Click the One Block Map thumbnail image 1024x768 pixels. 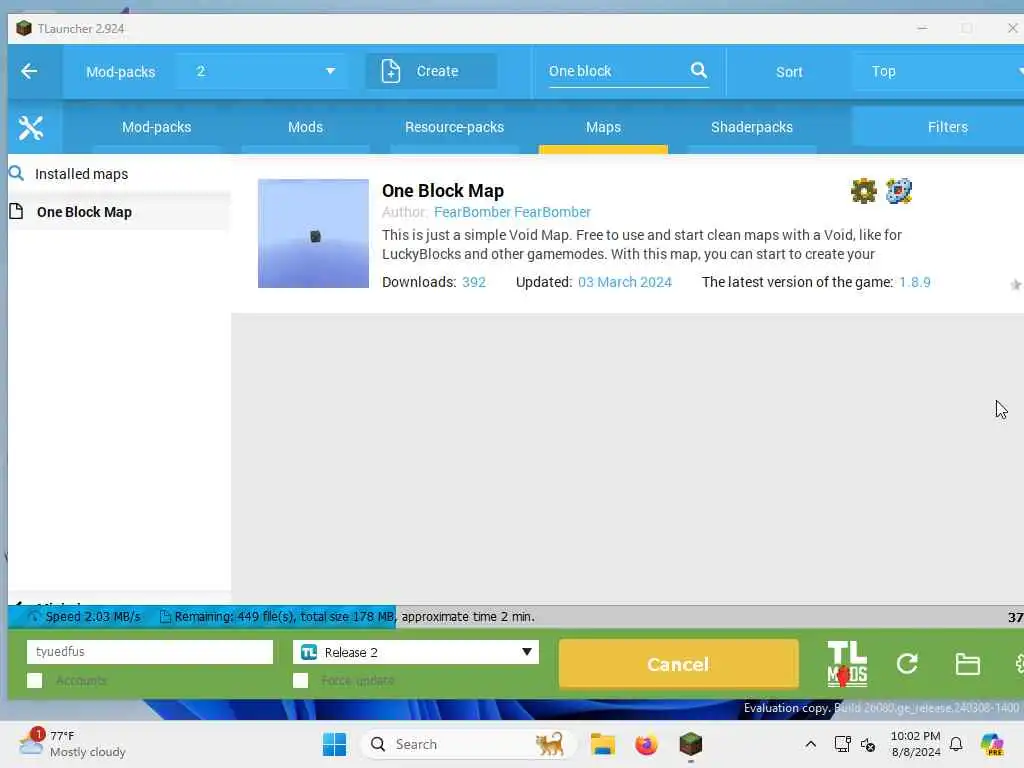(x=313, y=233)
